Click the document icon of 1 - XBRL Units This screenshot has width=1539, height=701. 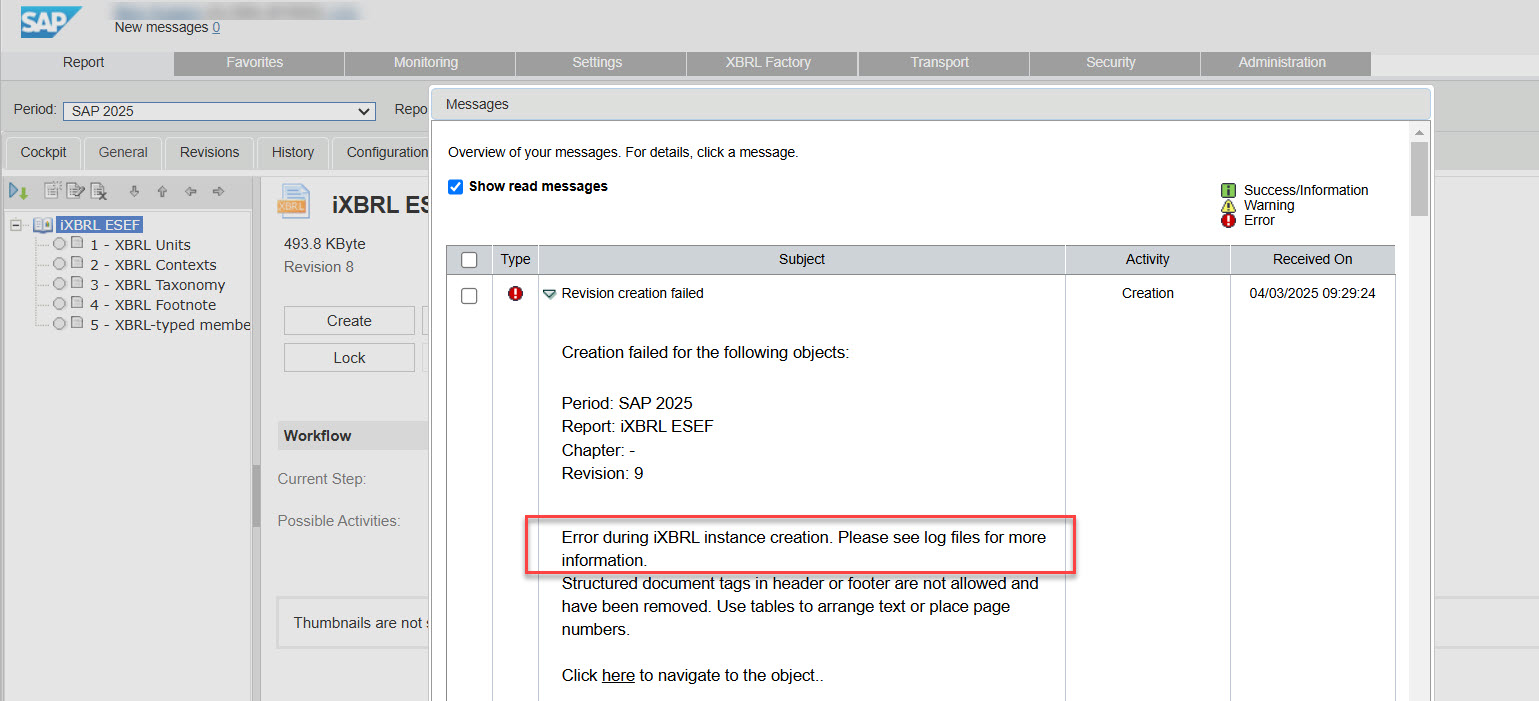[x=77, y=243]
